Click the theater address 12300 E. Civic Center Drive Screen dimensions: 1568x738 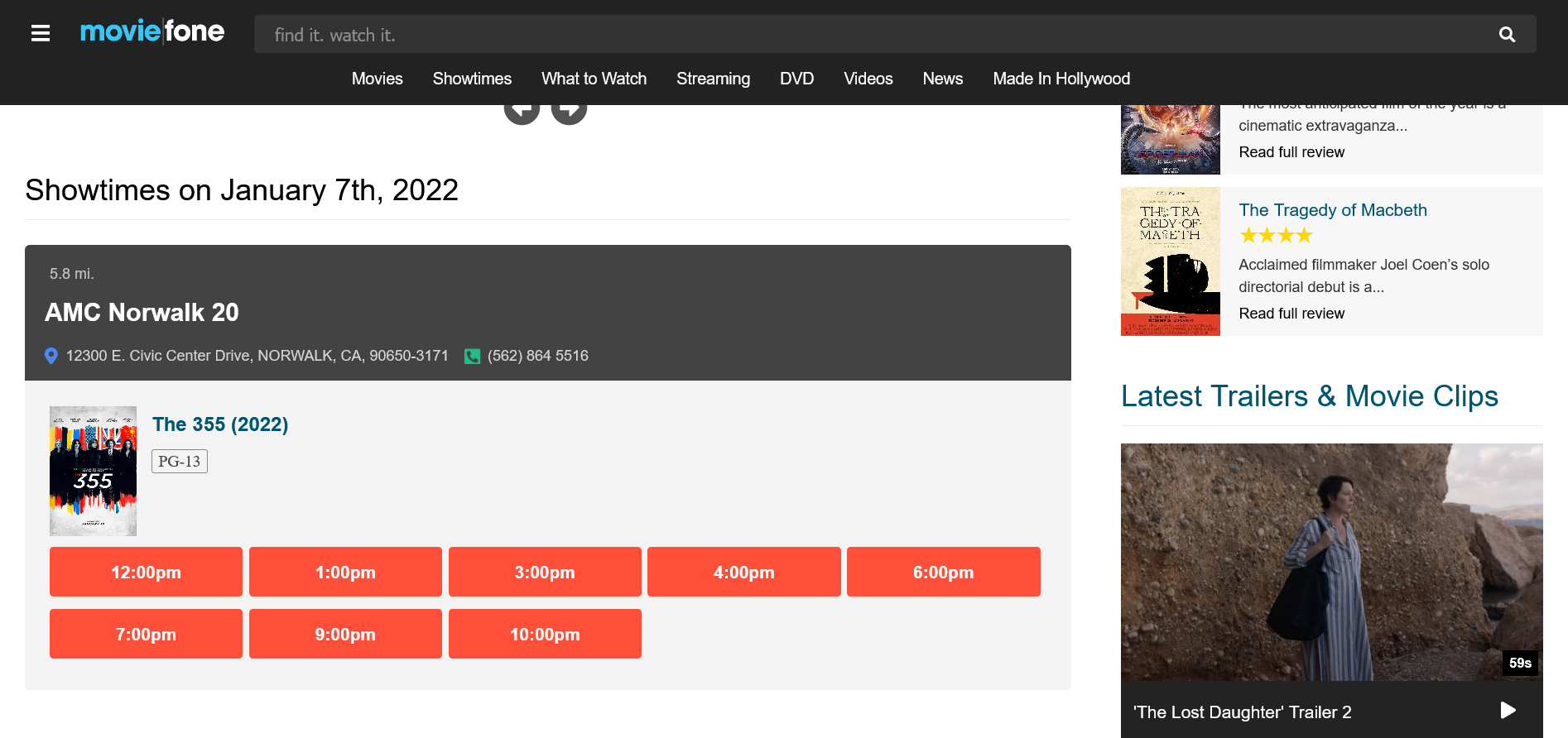click(x=257, y=356)
